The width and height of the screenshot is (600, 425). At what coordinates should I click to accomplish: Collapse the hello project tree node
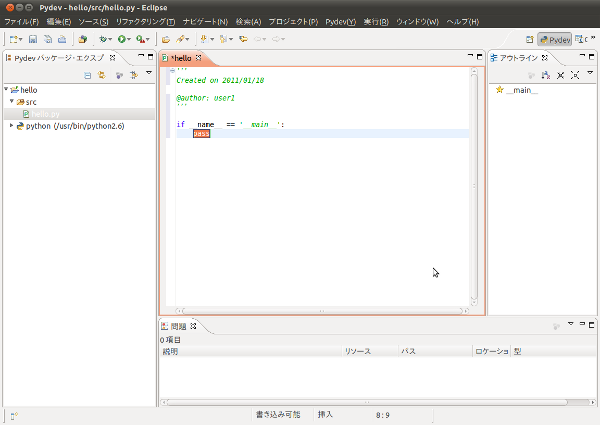coord(6,89)
